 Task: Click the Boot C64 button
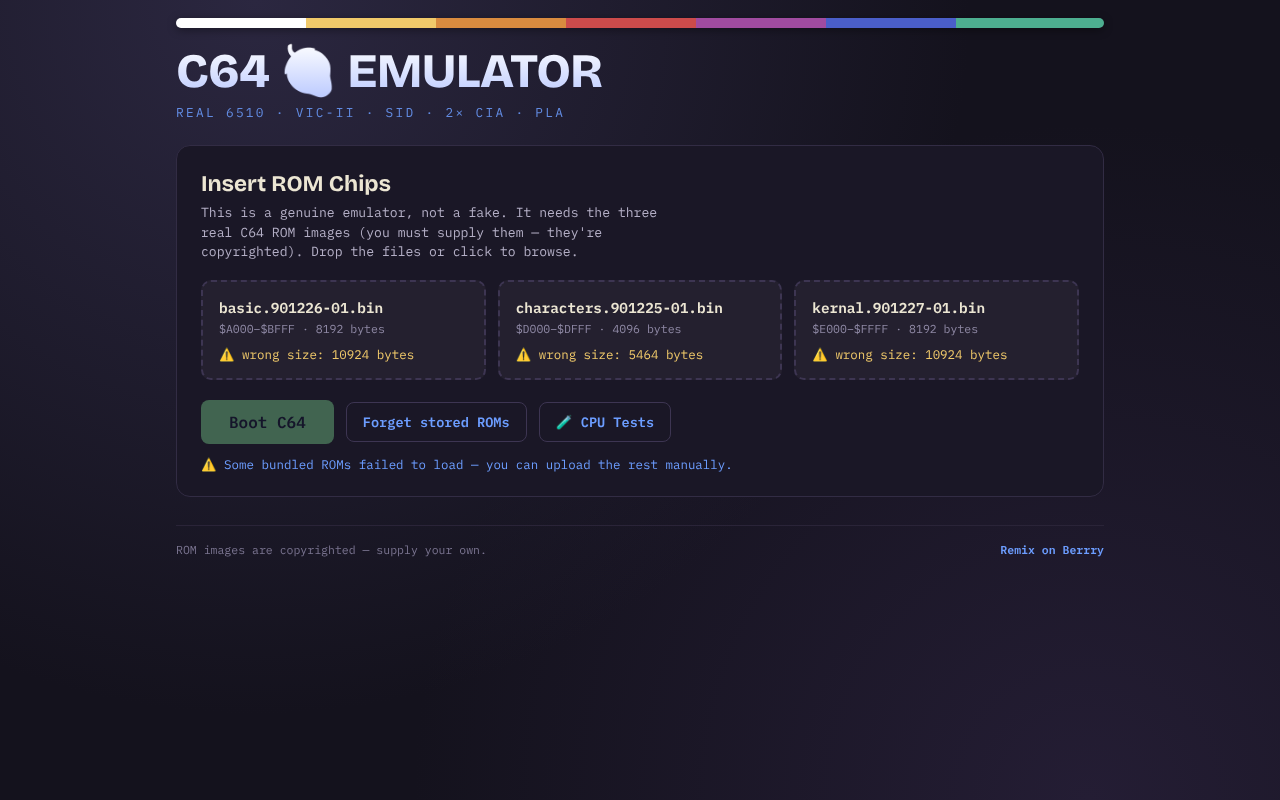tap(267, 422)
